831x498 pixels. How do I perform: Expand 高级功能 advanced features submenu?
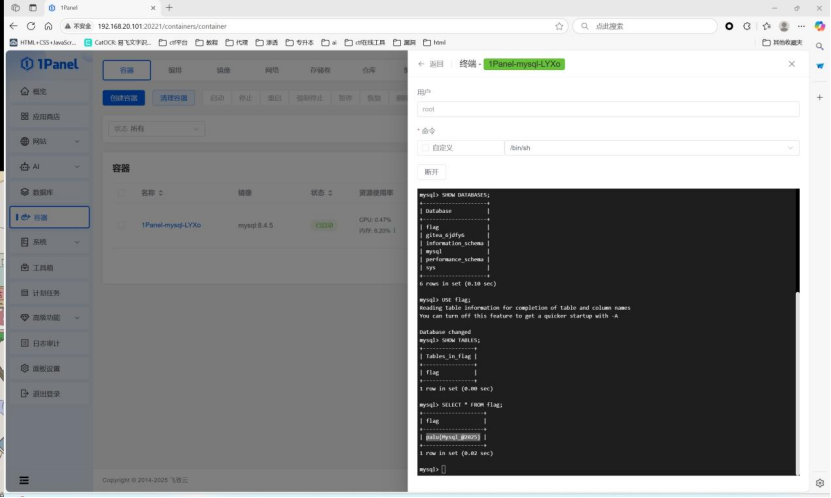pos(77,318)
